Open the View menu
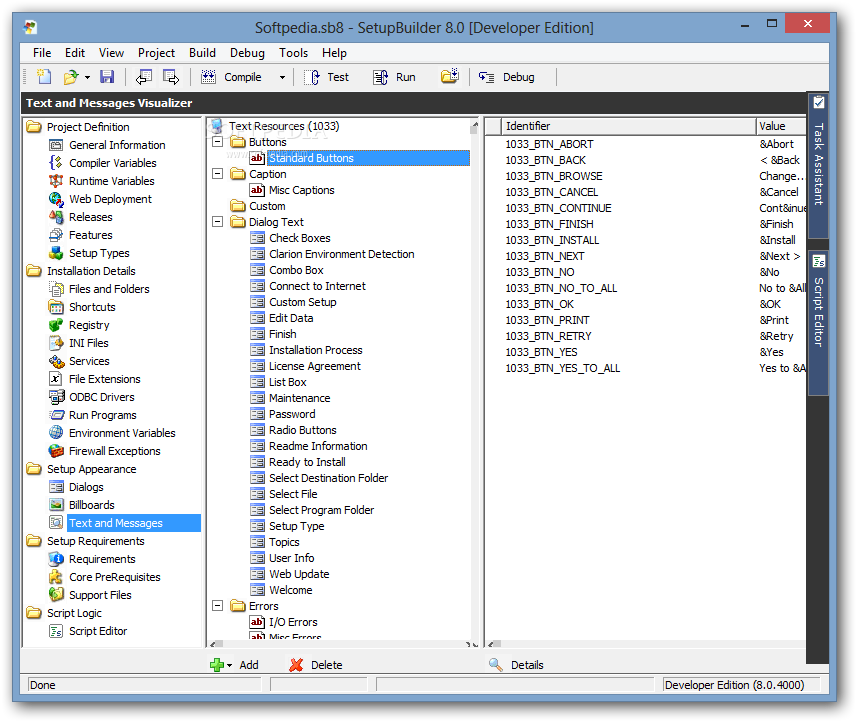Image resolution: width=857 pixels, height=722 pixels. (111, 53)
